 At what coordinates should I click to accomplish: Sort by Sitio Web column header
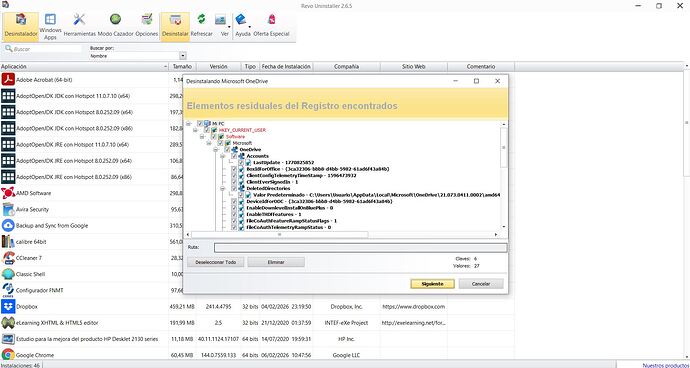pos(414,66)
